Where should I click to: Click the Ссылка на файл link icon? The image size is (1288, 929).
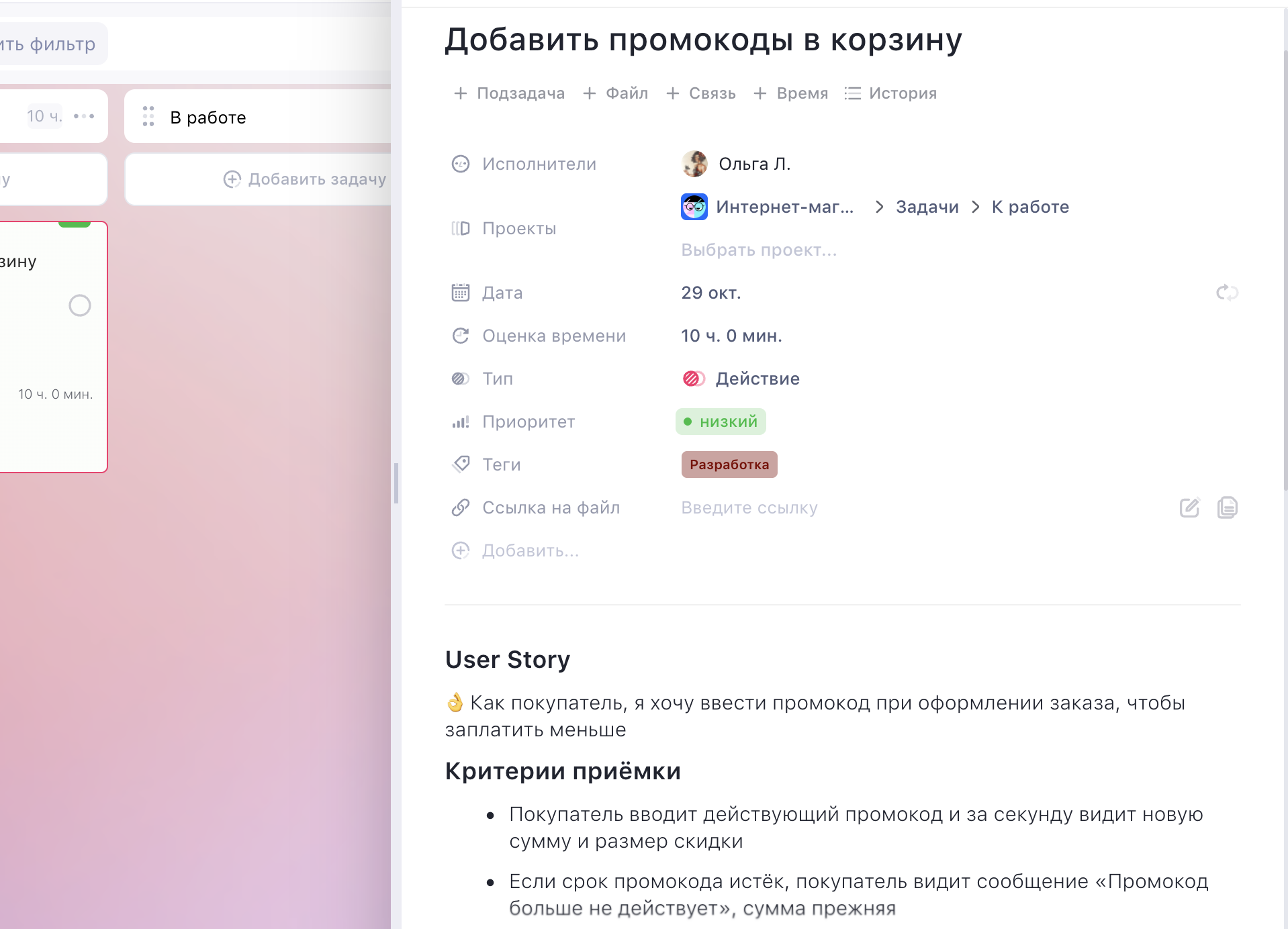[x=461, y=507]
